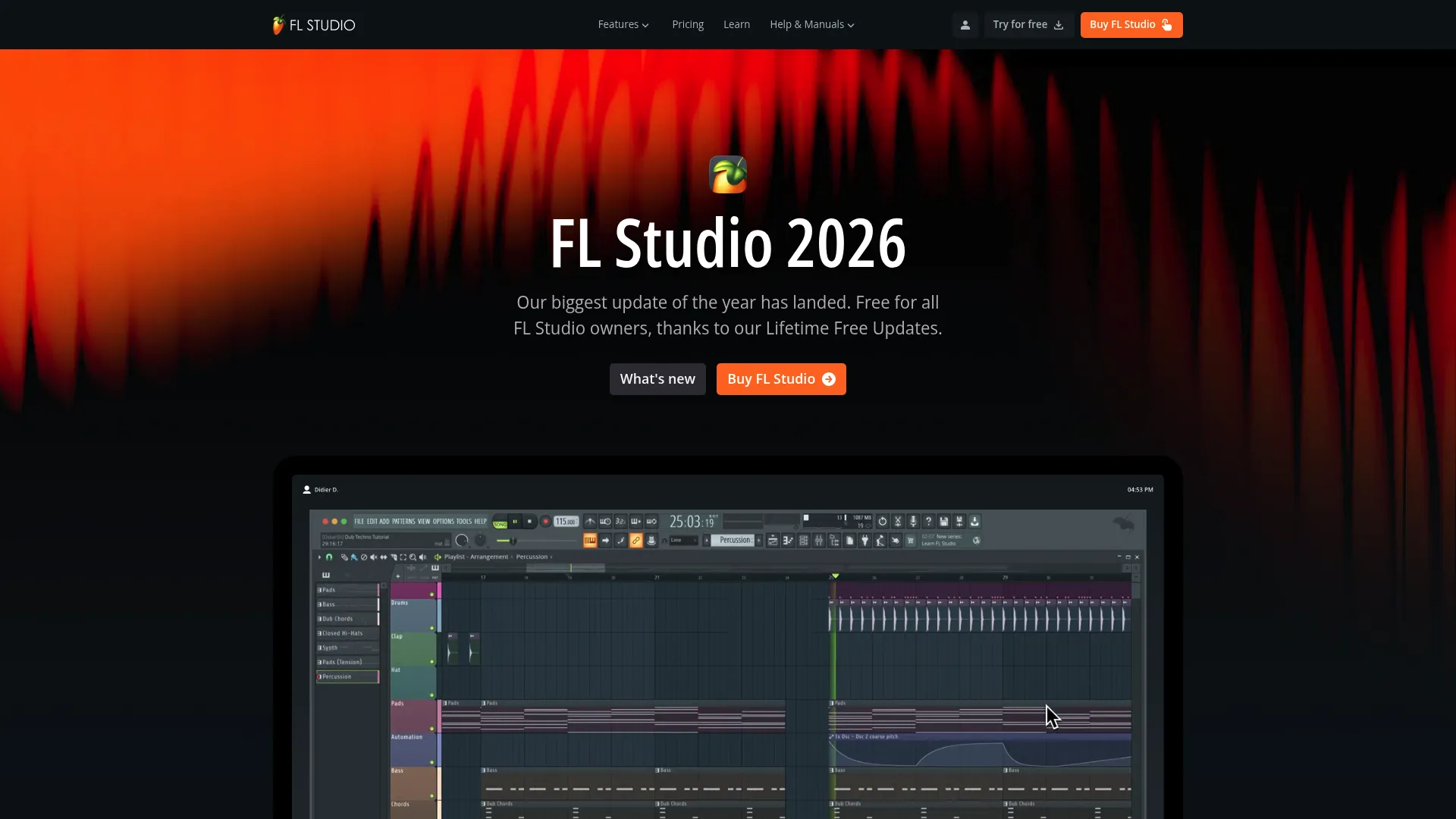Click the shopping cart icon in FL toolbar

(911, 541)
